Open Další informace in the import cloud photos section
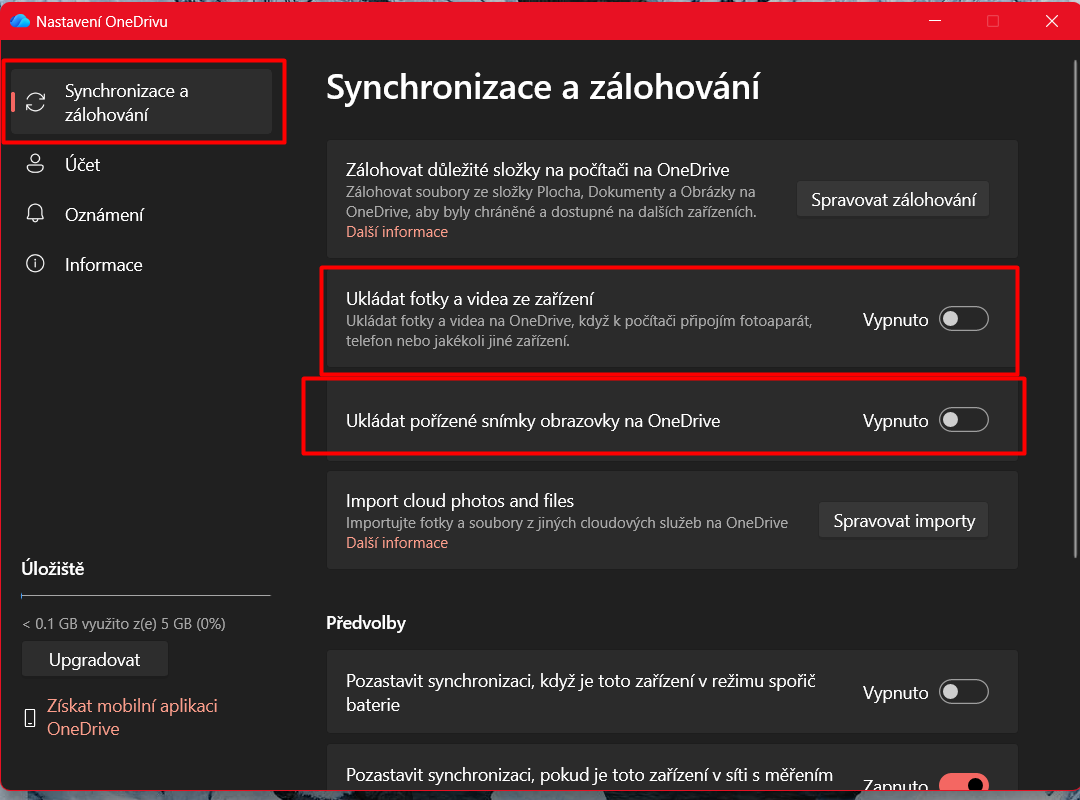Viewport: 1080px width, 800px height. click(x=396, y=542)
